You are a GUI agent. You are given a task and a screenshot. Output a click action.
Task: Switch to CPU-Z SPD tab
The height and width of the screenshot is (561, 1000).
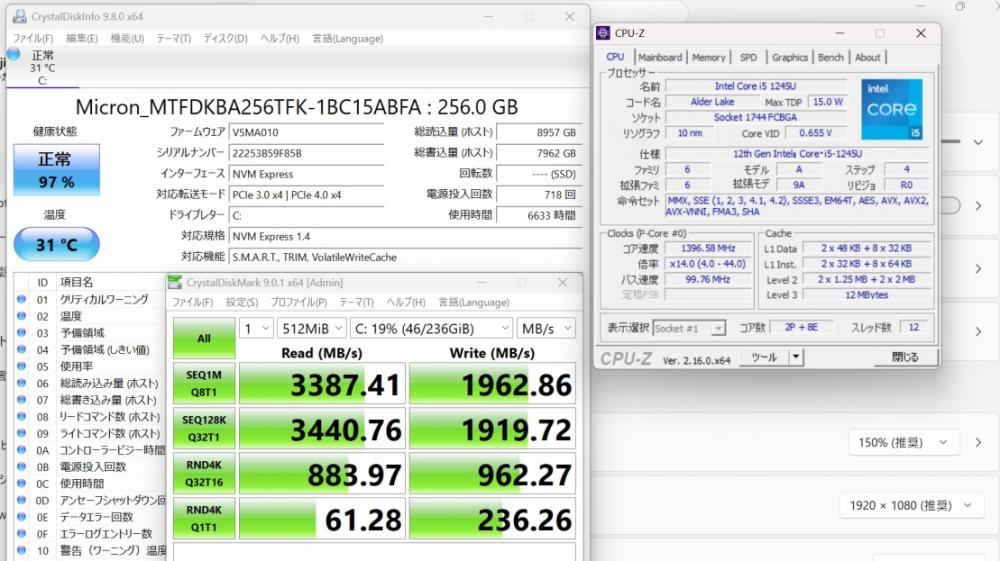pos(748,57)
